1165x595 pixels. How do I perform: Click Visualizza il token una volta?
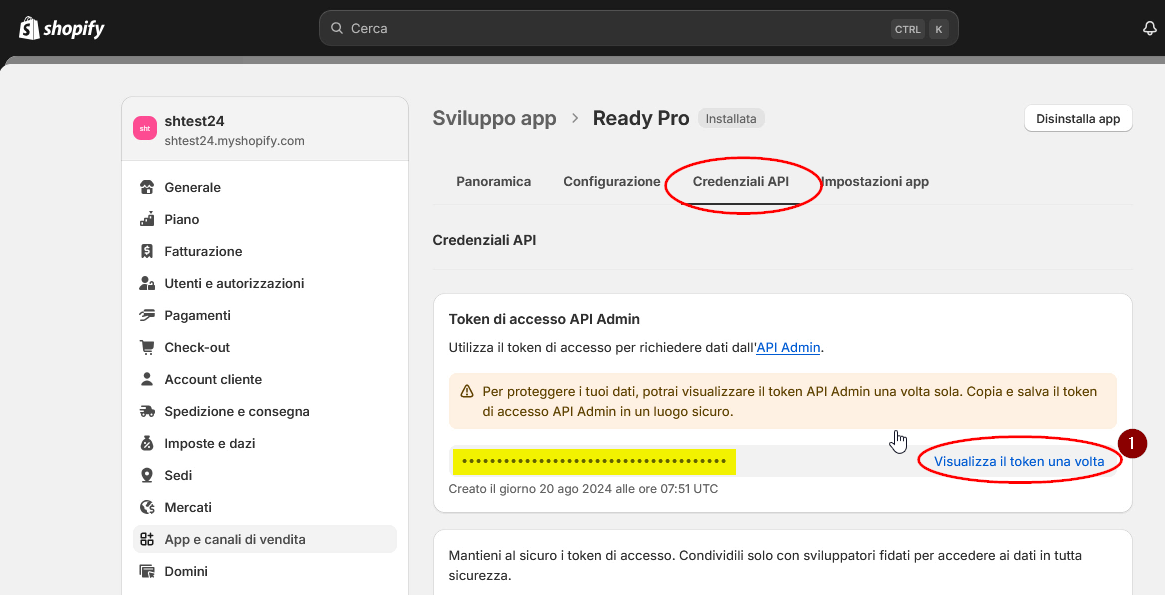(1019, 461)
